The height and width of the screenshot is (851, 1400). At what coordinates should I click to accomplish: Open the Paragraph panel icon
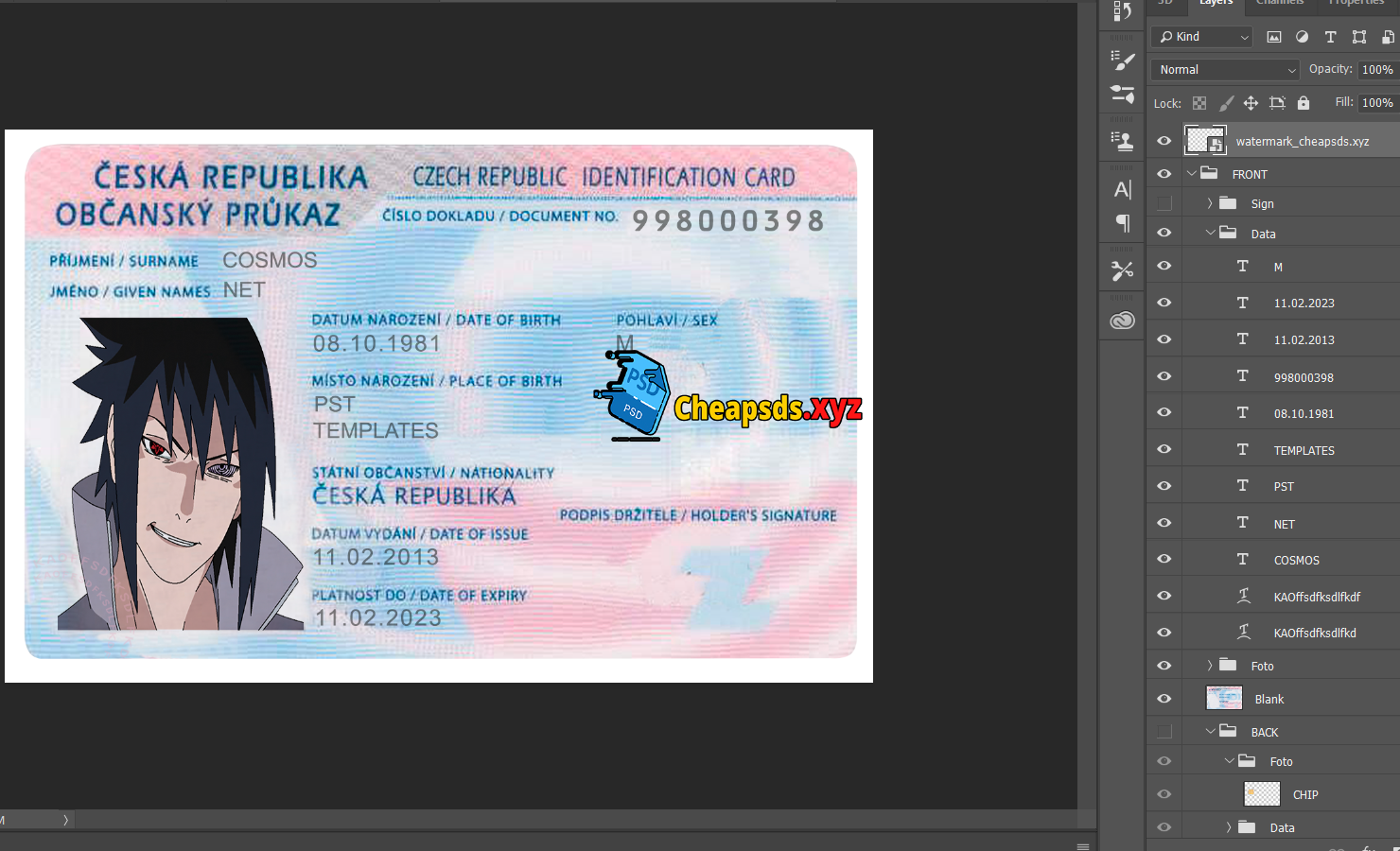click(x=1123, y=223)
